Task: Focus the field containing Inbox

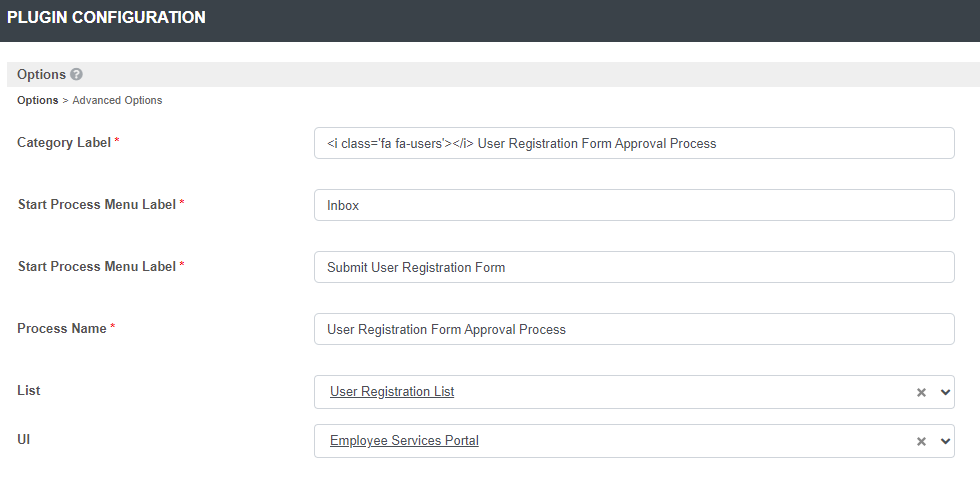Action: point(634,205)
